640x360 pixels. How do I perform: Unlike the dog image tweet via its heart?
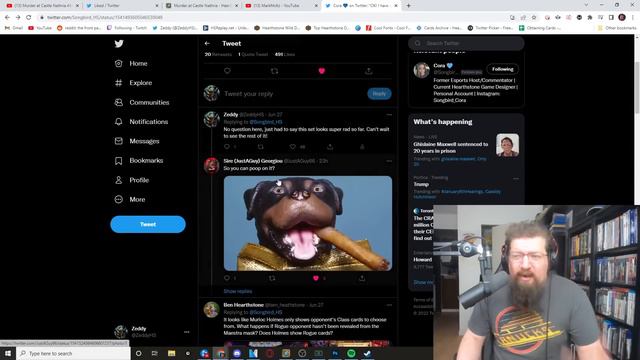pos(316,278)
